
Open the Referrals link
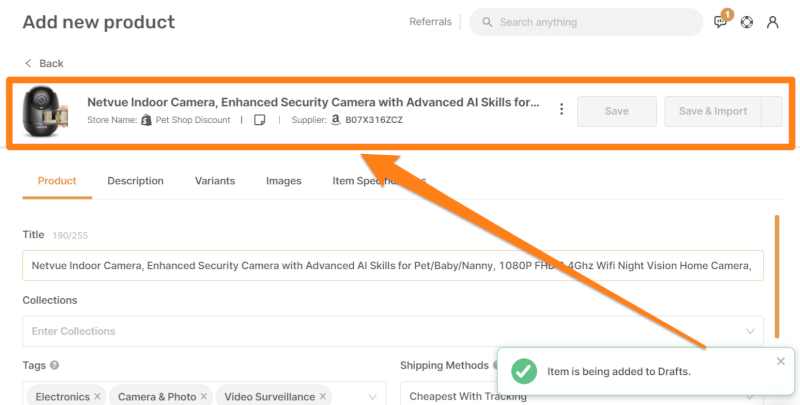430,22
